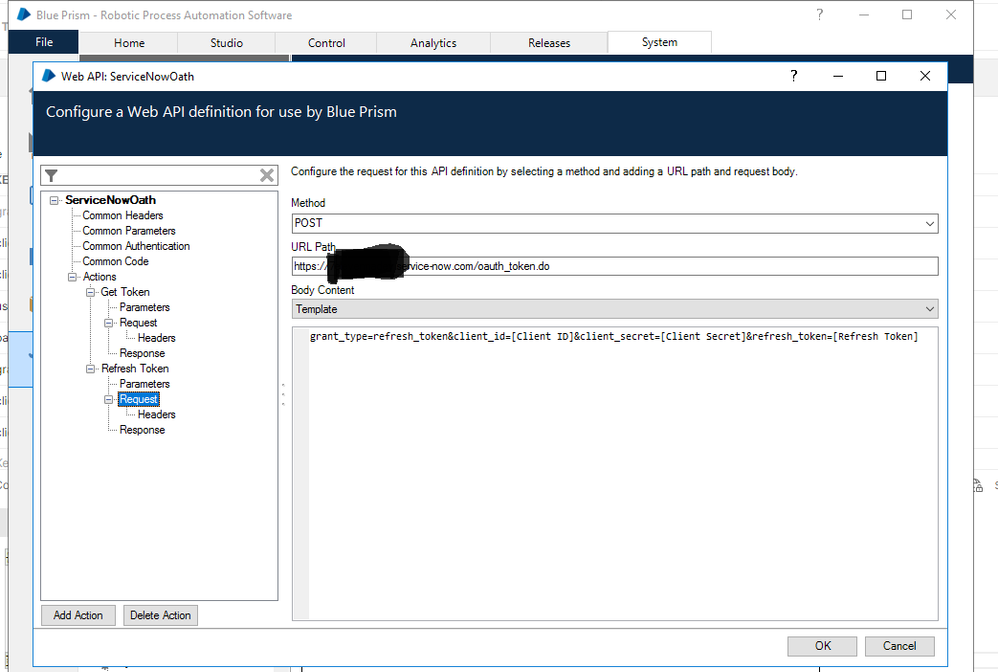Click the splitter grip between panes
The height and width of the screenshot is (672, 998).
pos(283,394)
